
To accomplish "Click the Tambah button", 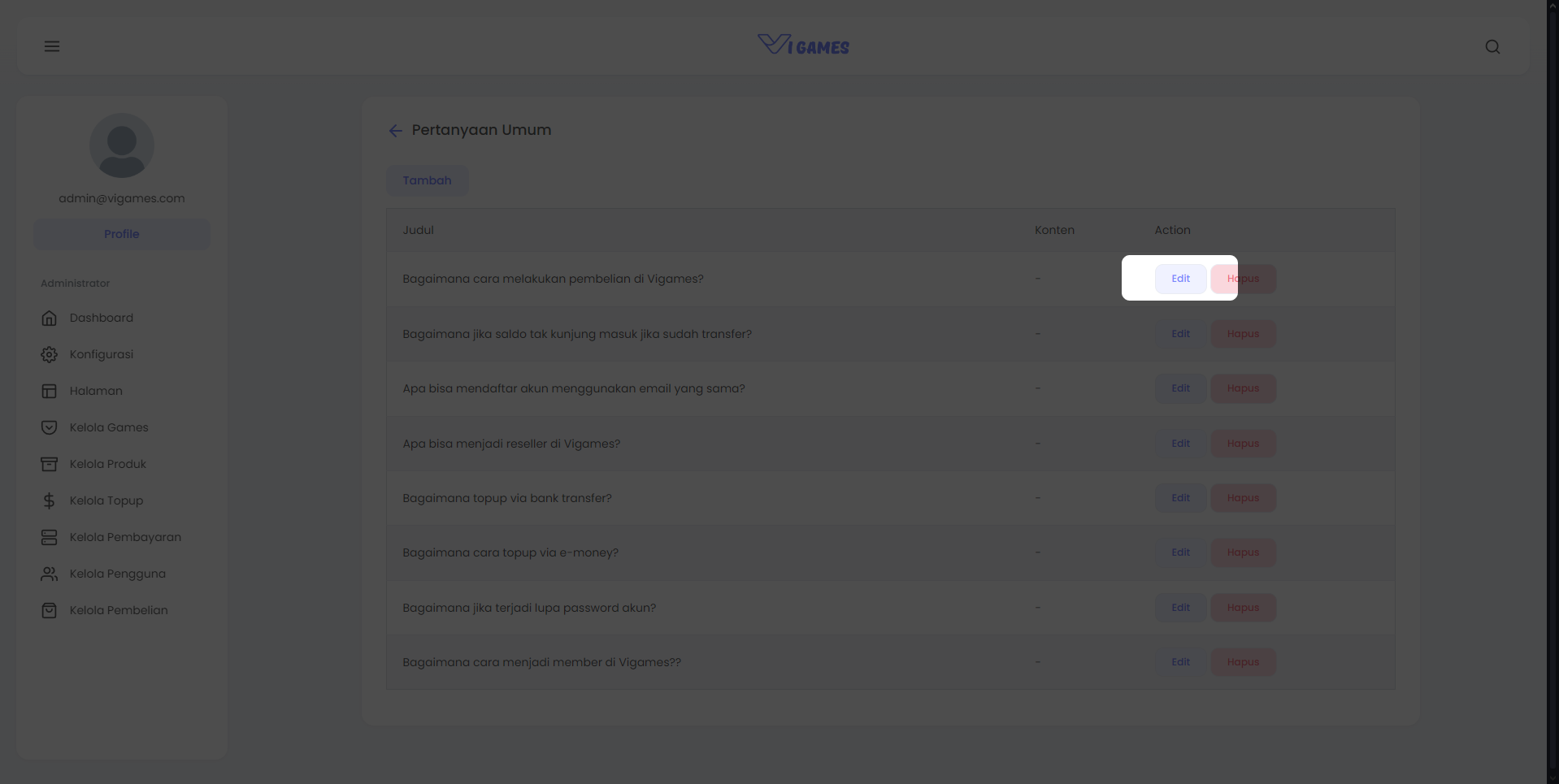I will click(x=428, y=180).
